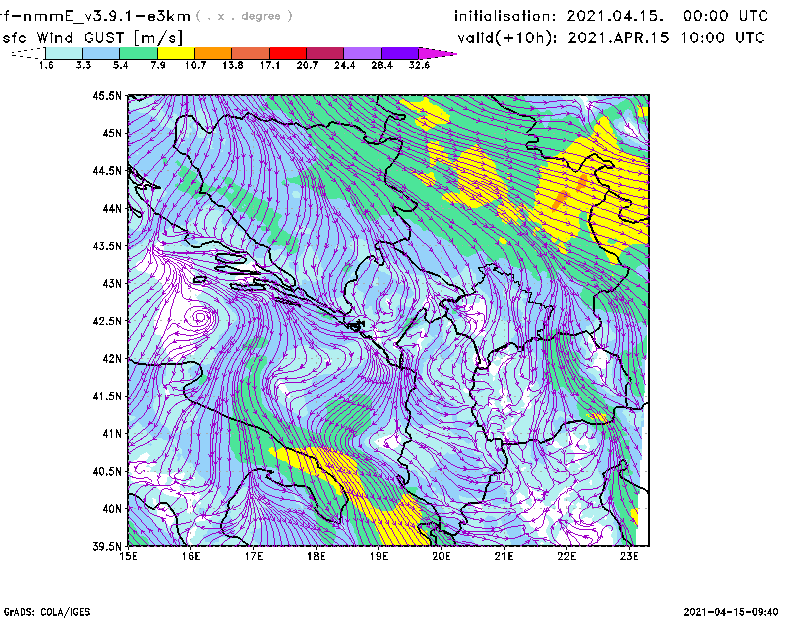The height and width of the screenshot is (618, 800).
Task: Click the 'sfc Wind GUST [m/s]' title
Action: (92, 38)
